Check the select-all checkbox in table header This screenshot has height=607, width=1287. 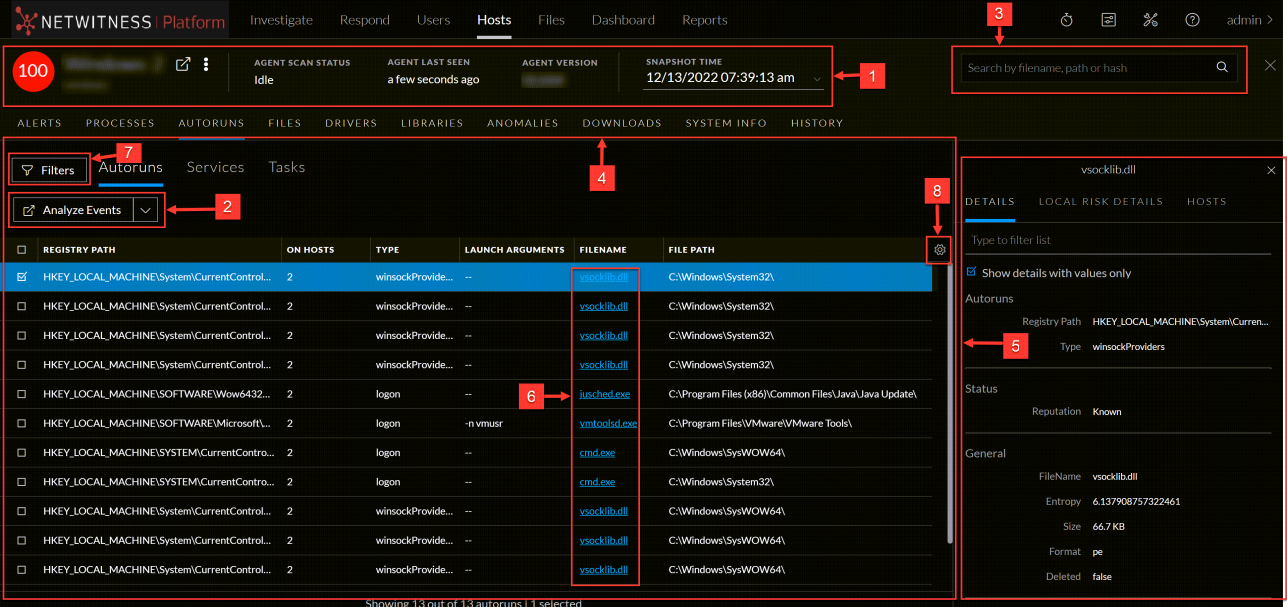pos(22,249)
